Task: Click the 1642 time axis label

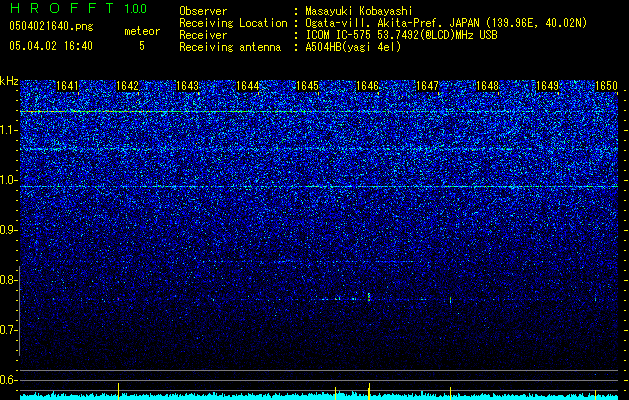Action: point(127,86)
